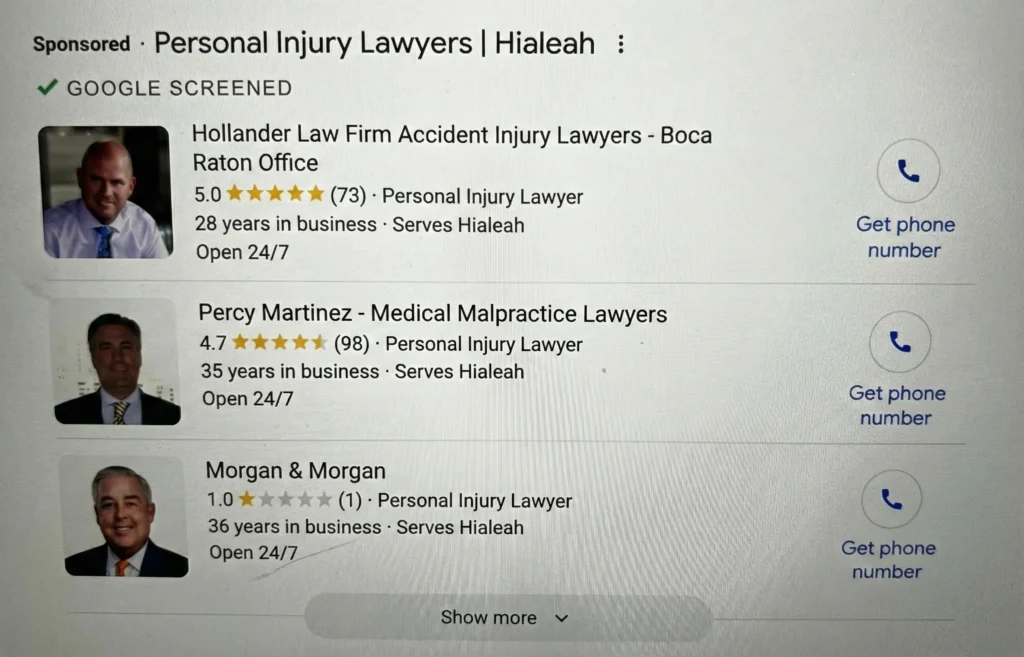Viewport: 1024px width, 657px height.
Task: Click the Google Screened green checkmark
Action: click(46, 88)
